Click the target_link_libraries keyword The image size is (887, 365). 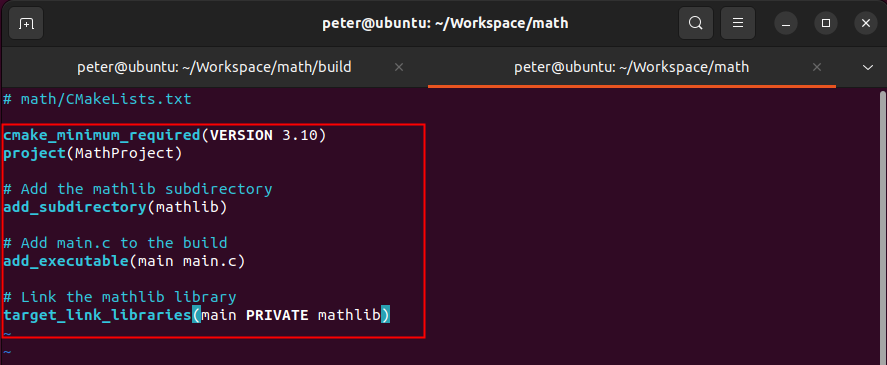pos(97,315)
